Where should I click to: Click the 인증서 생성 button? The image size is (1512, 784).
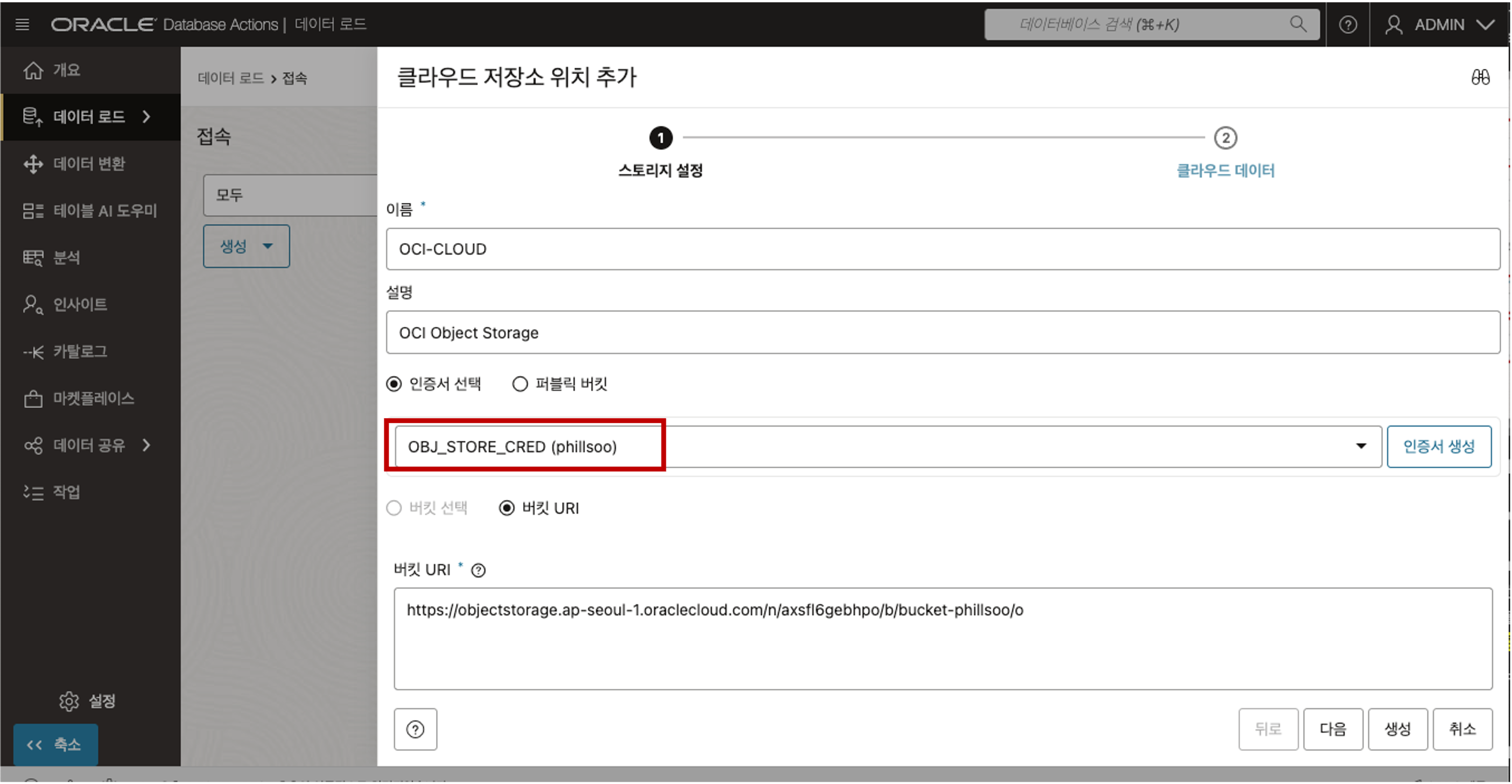pos(1439,447)
